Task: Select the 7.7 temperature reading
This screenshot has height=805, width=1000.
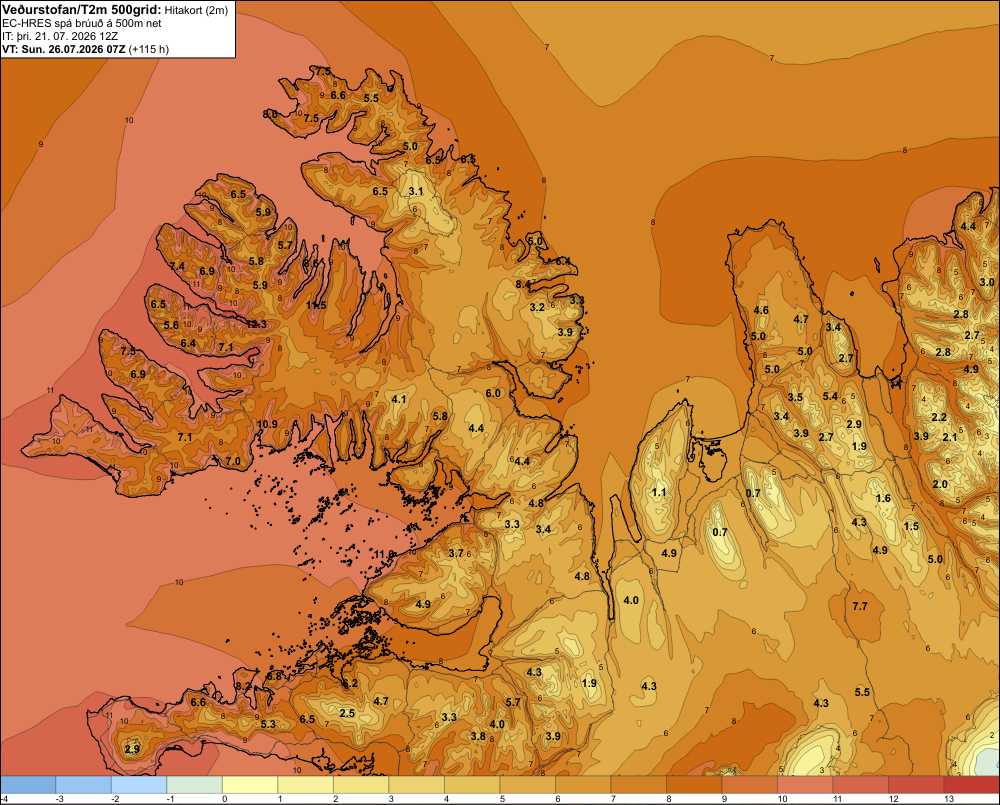Action: (x=860, y=606)
